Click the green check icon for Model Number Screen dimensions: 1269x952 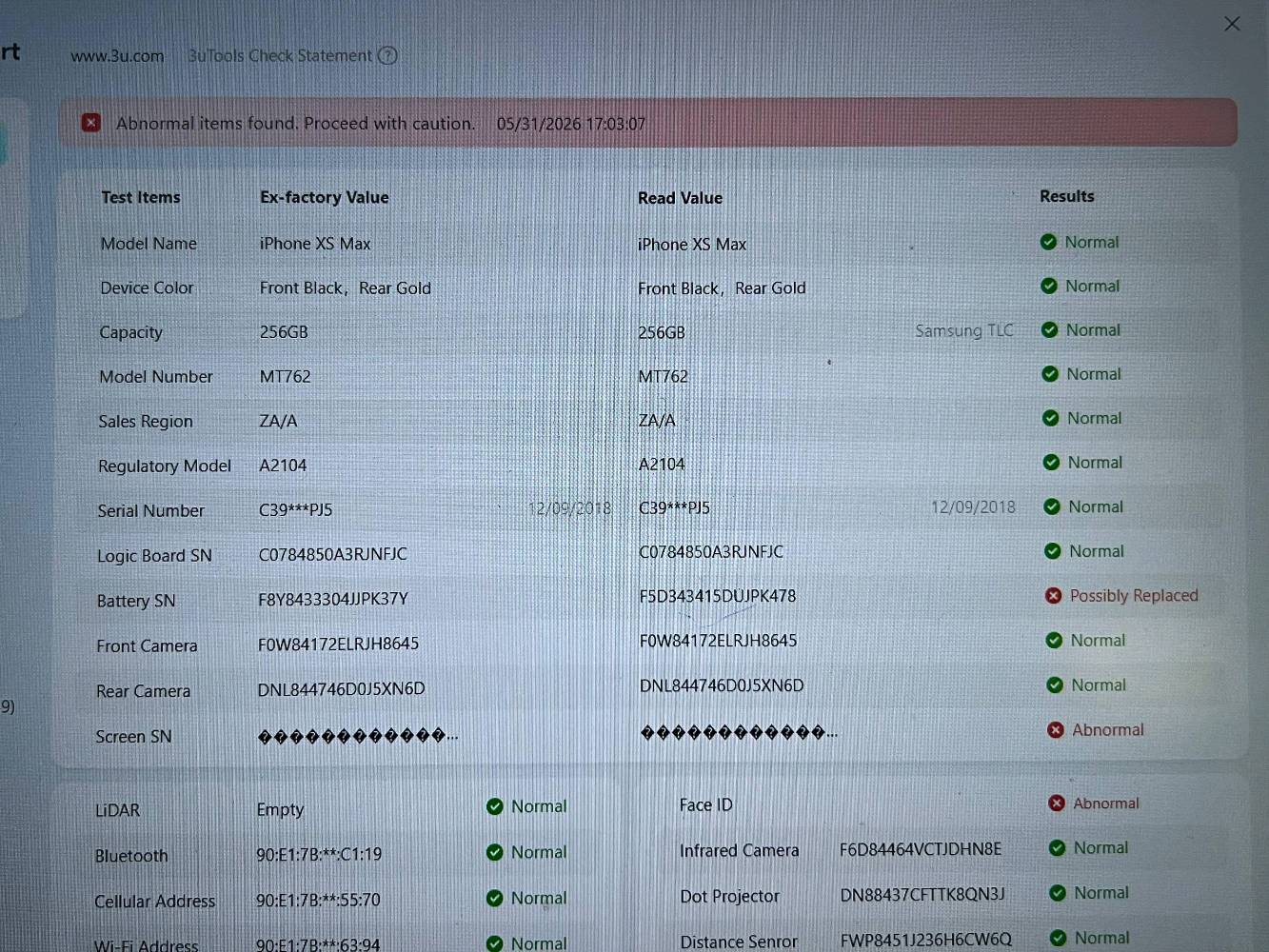point(1050,374)
